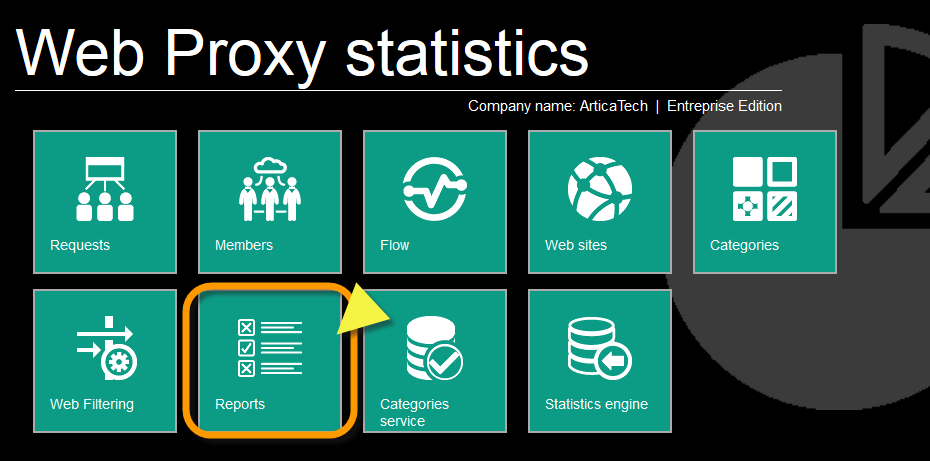Click the Reports tile label

click(x=240, y=404)
